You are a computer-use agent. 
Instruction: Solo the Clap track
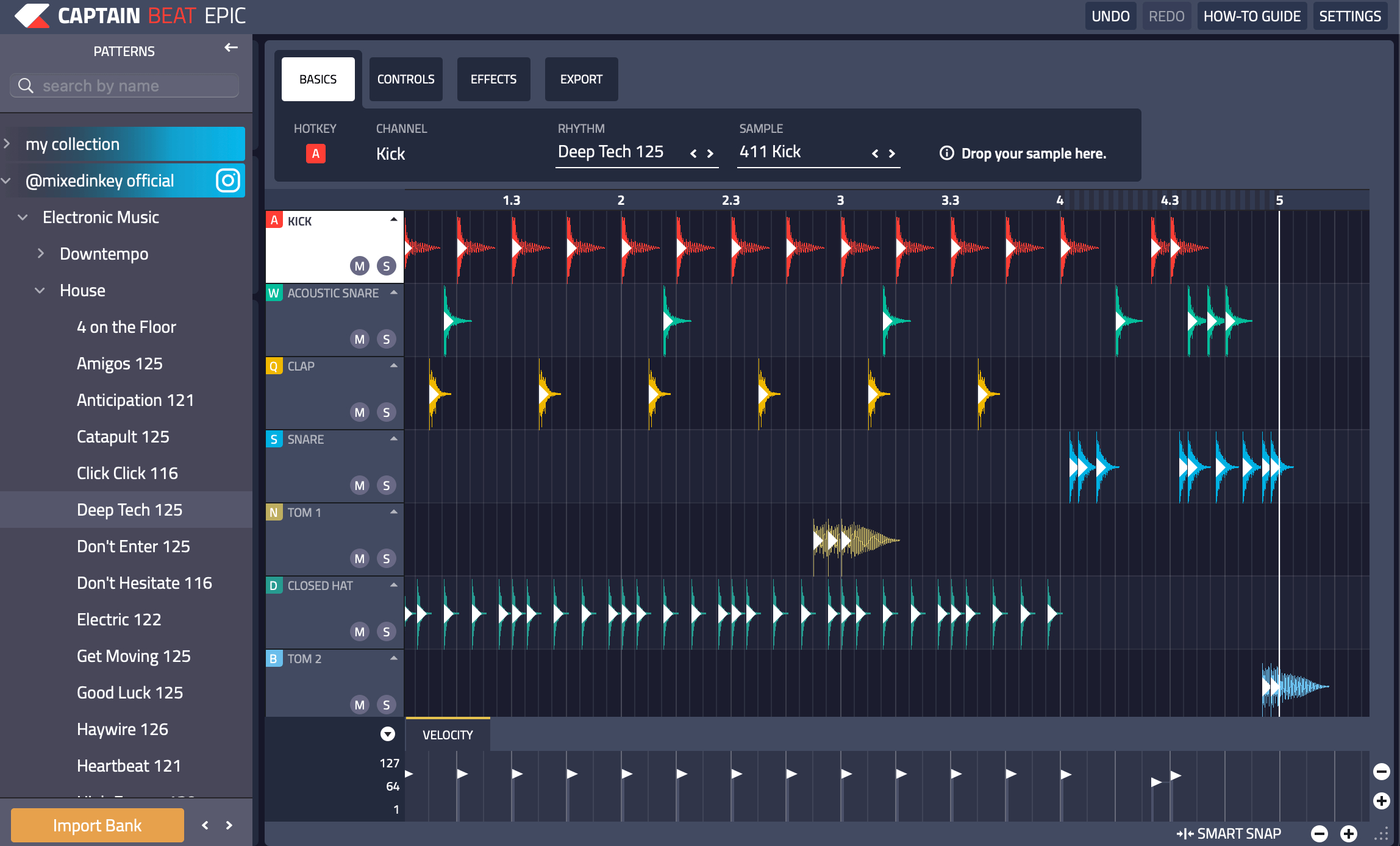point(387,412)
